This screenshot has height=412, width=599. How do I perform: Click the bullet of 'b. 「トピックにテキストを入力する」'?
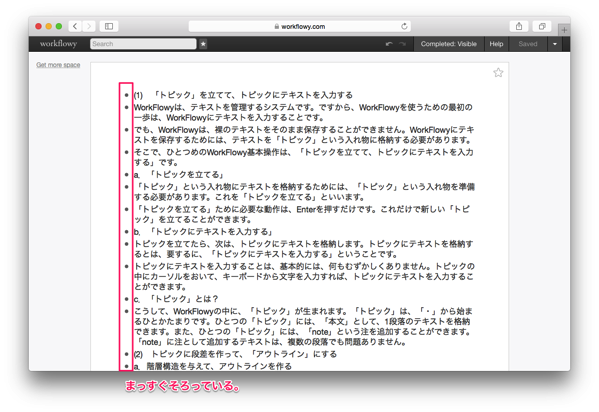(x=126, y=232)
